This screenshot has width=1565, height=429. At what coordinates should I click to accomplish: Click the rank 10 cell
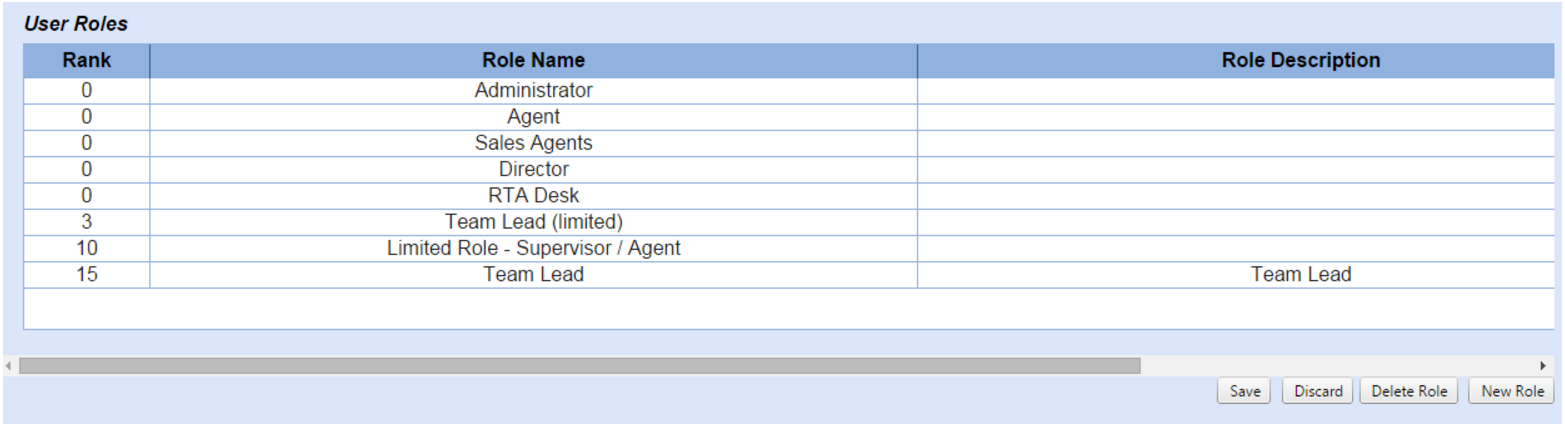tap(87, 248)
